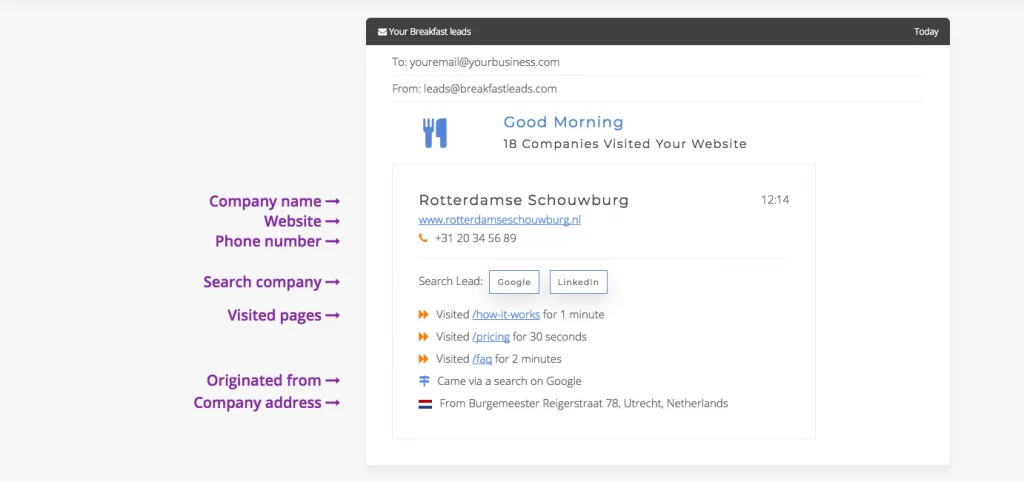Select the Rotterdamse Schouwburg company name
1024x482 pixels.
[524, 200]
